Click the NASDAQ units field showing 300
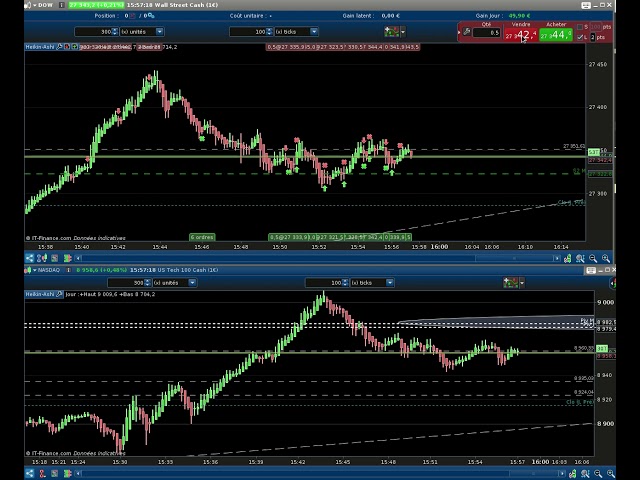 click(x=126, y=282)
